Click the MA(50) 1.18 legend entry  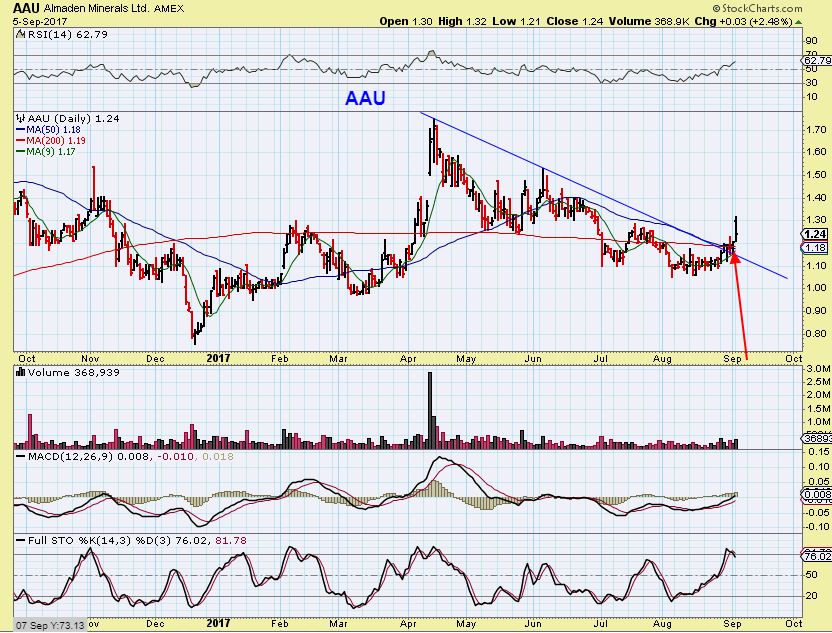tap(48, 129)
